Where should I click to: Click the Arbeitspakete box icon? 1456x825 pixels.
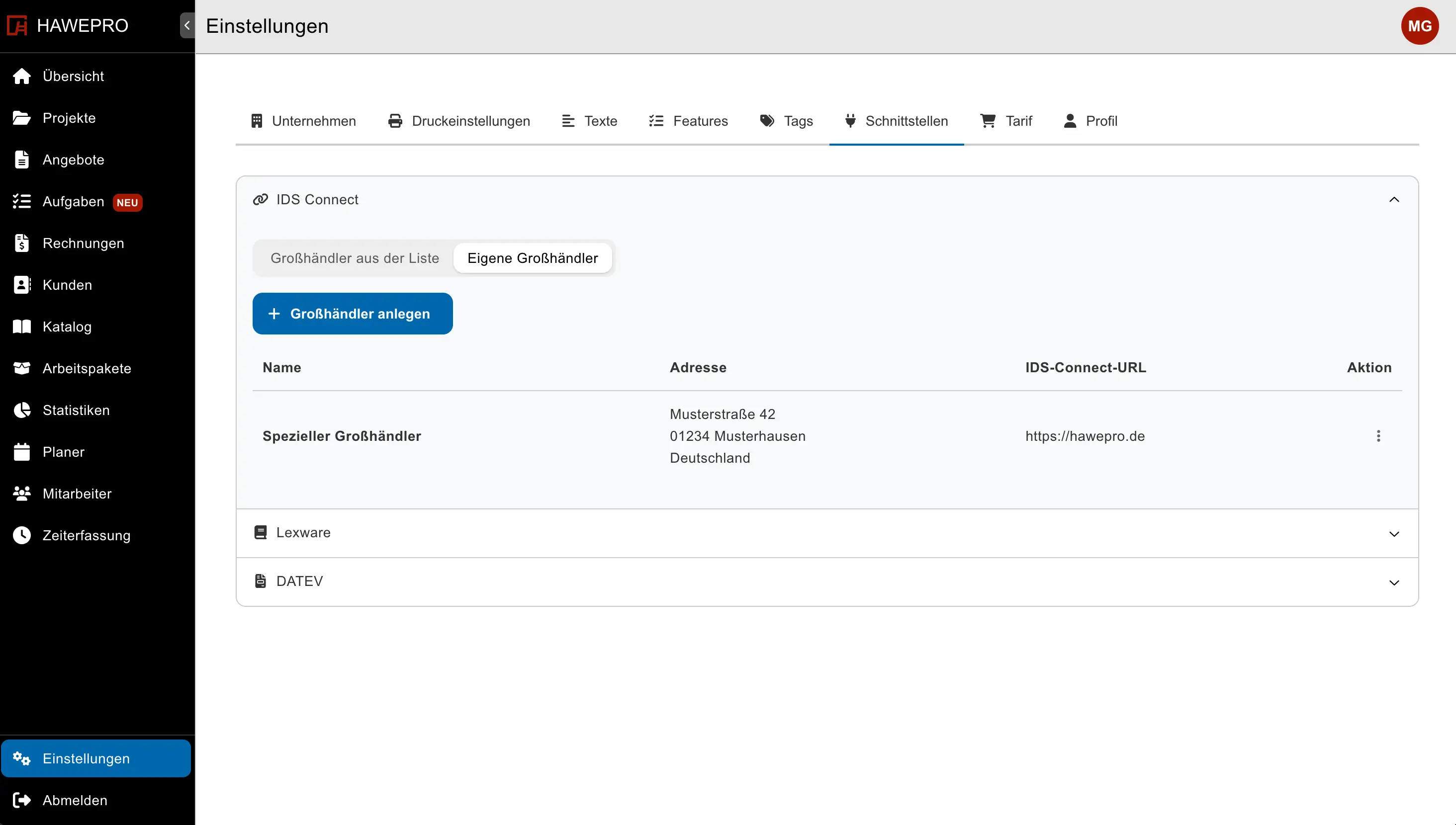coord(21,368)
